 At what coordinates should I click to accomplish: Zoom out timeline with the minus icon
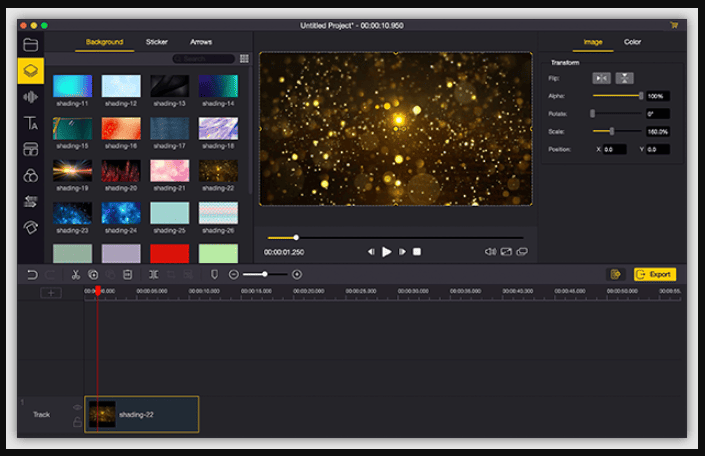click(233, 274)
